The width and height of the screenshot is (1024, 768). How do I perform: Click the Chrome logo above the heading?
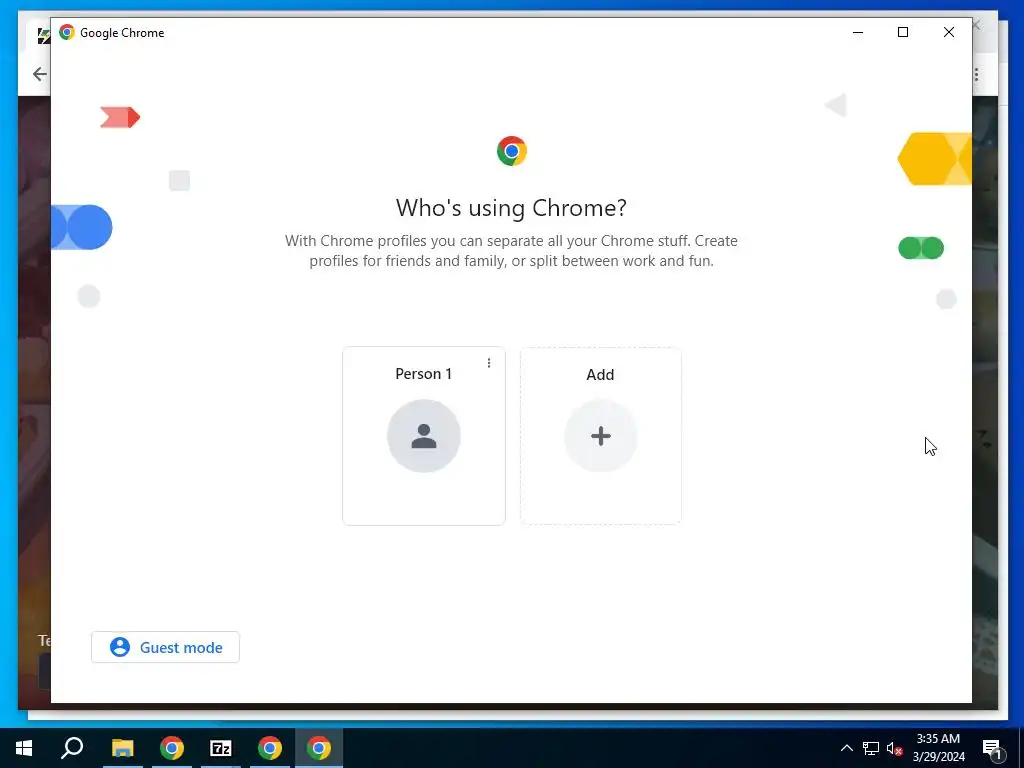(511, 151)
